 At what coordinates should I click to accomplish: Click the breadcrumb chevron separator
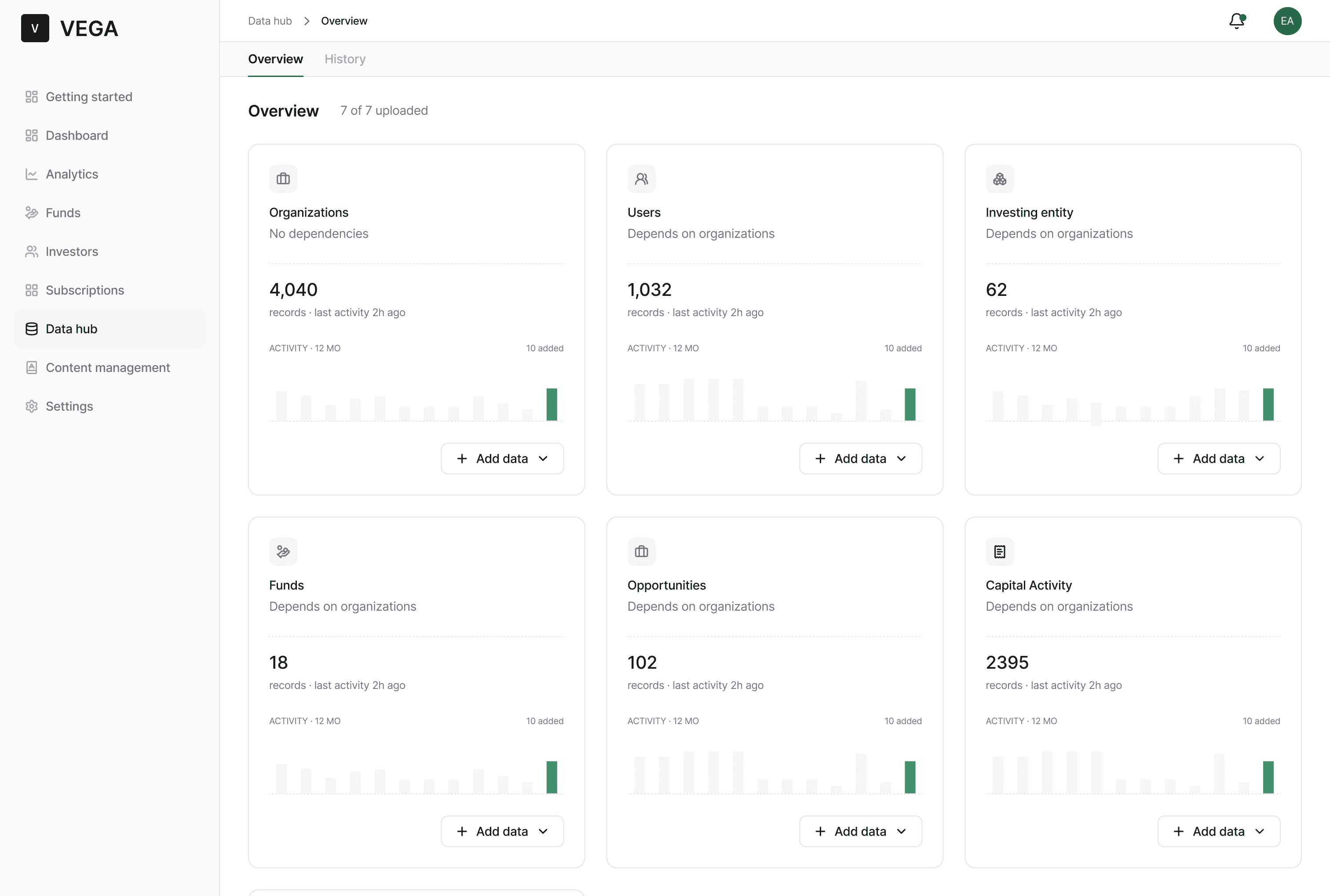click(x=307, y=21)
